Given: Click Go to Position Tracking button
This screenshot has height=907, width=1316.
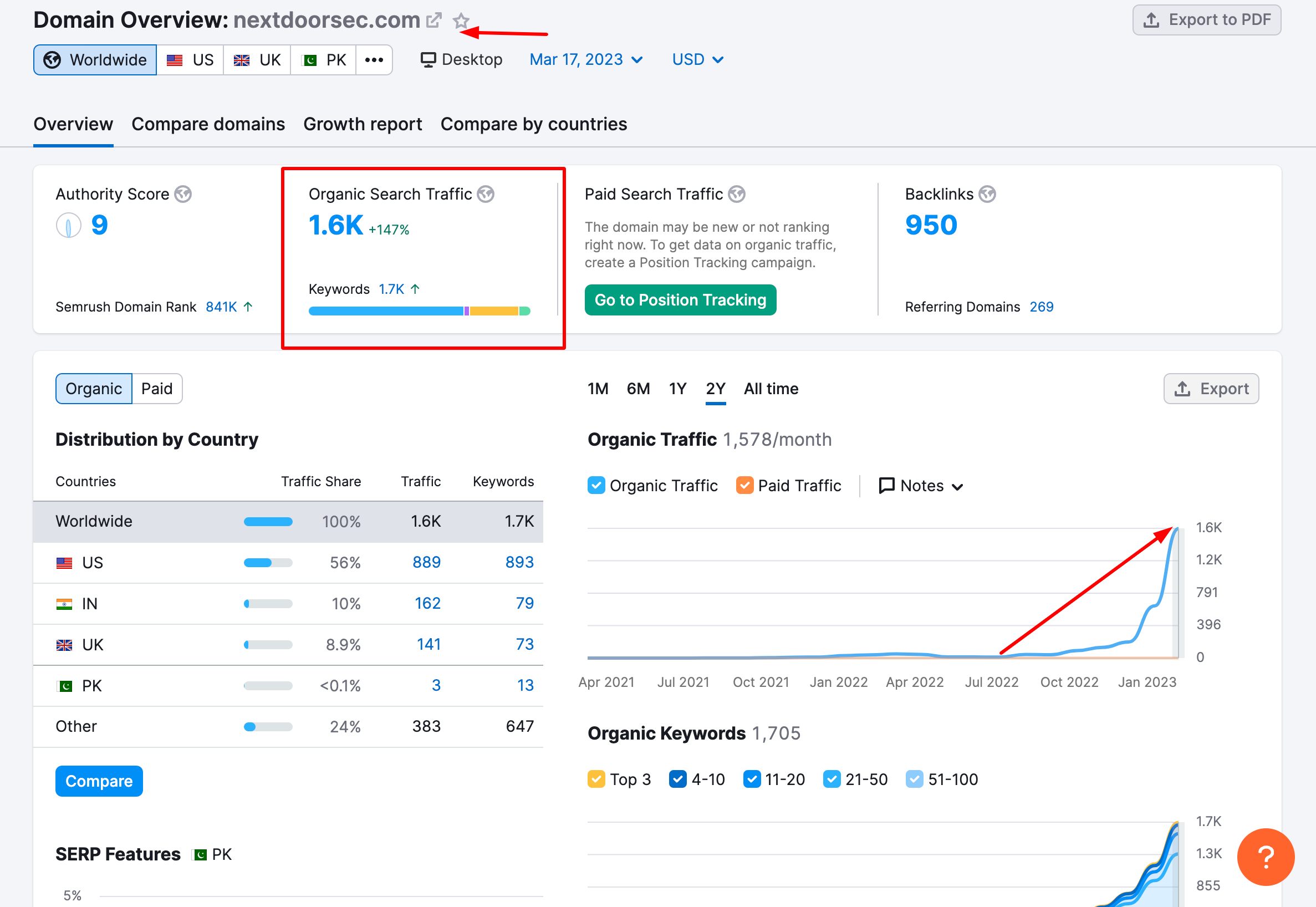Looking at the screenshot, I should coord(680,300).
